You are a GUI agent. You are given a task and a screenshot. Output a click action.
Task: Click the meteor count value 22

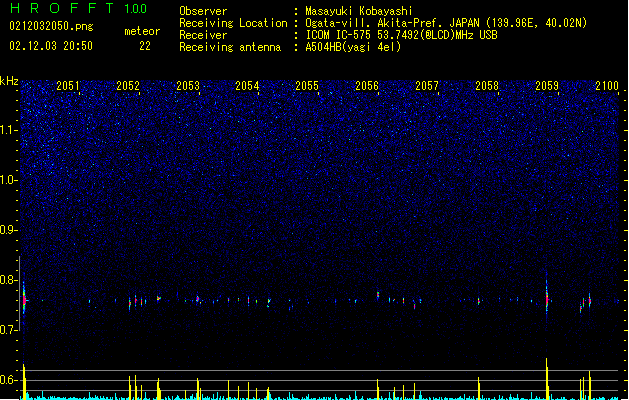(x=145, y=46)
